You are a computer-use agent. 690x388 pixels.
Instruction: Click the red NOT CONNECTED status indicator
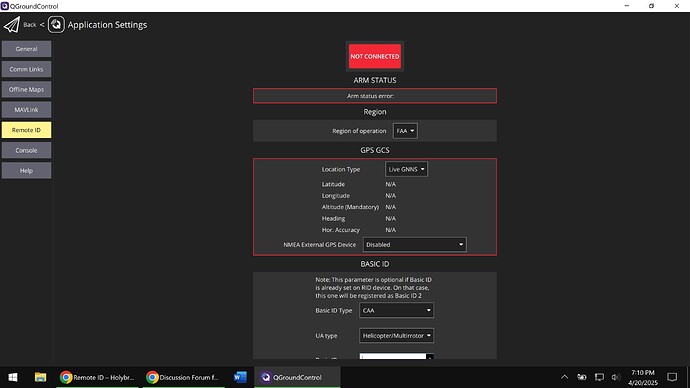(375, 56)
